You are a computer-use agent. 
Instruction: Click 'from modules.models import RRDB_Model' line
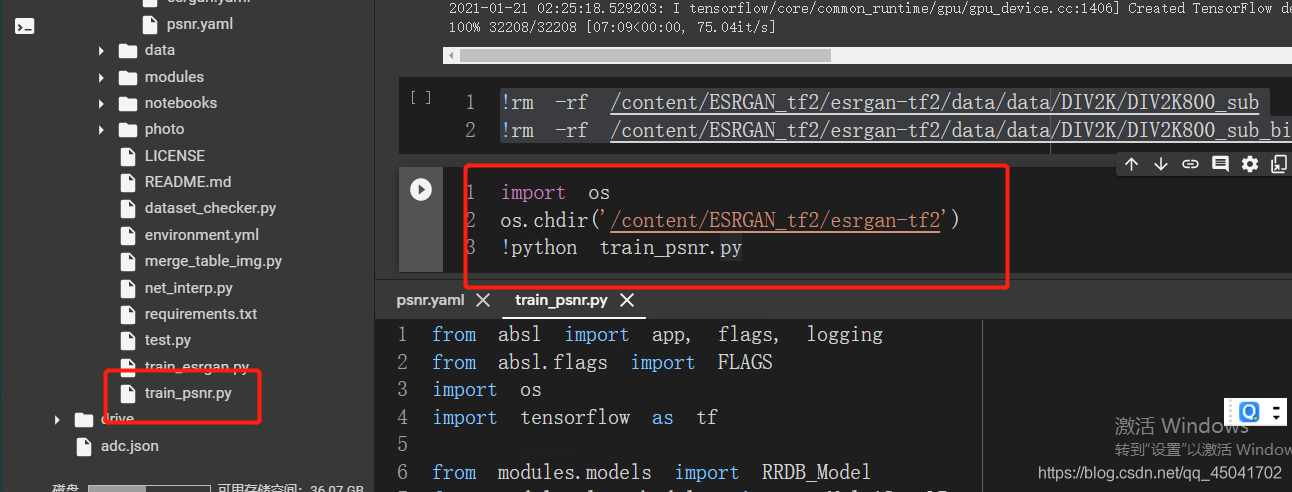[651, 472]
